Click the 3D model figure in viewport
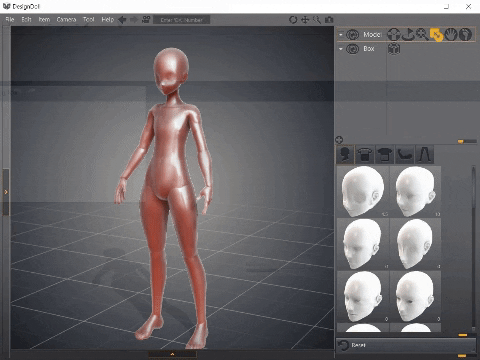The image size is (480, 360). coord(168,197)
